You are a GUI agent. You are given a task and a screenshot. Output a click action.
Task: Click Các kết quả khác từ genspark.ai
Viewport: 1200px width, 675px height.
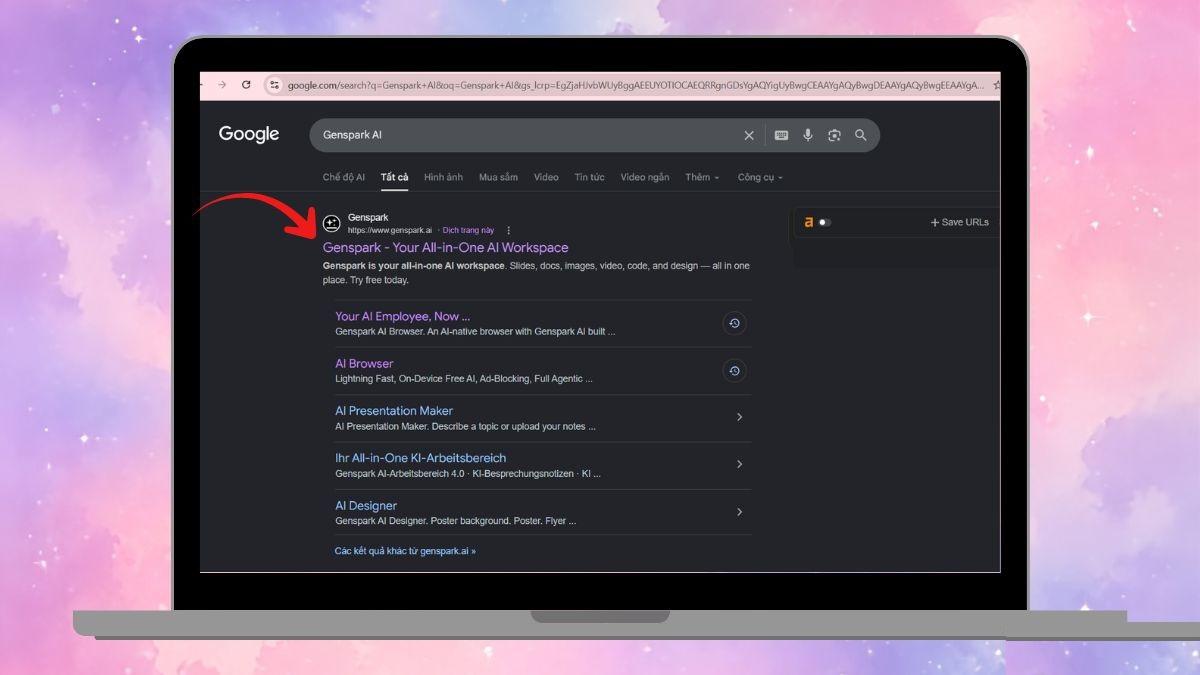405,551
